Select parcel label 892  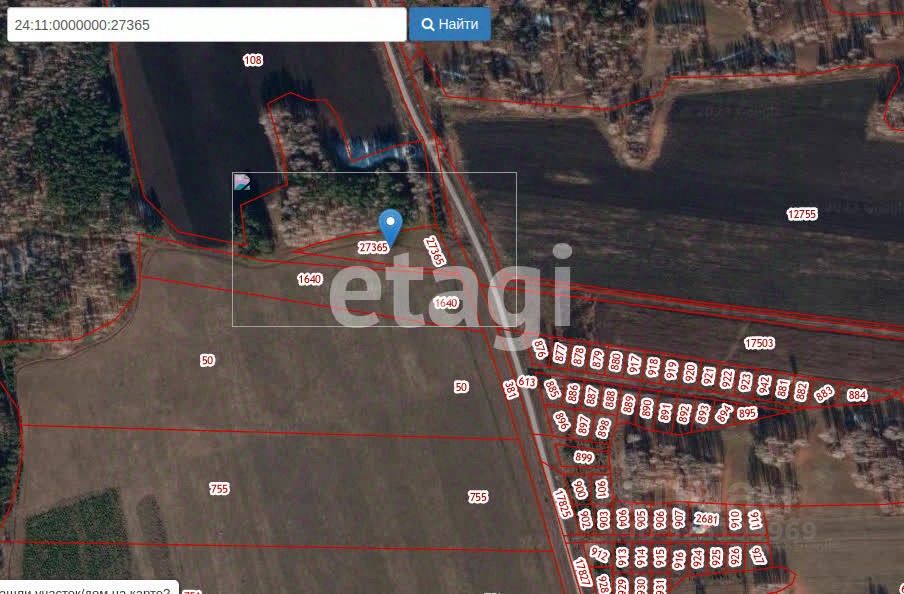pyautogui.click(x=684, y=413)
